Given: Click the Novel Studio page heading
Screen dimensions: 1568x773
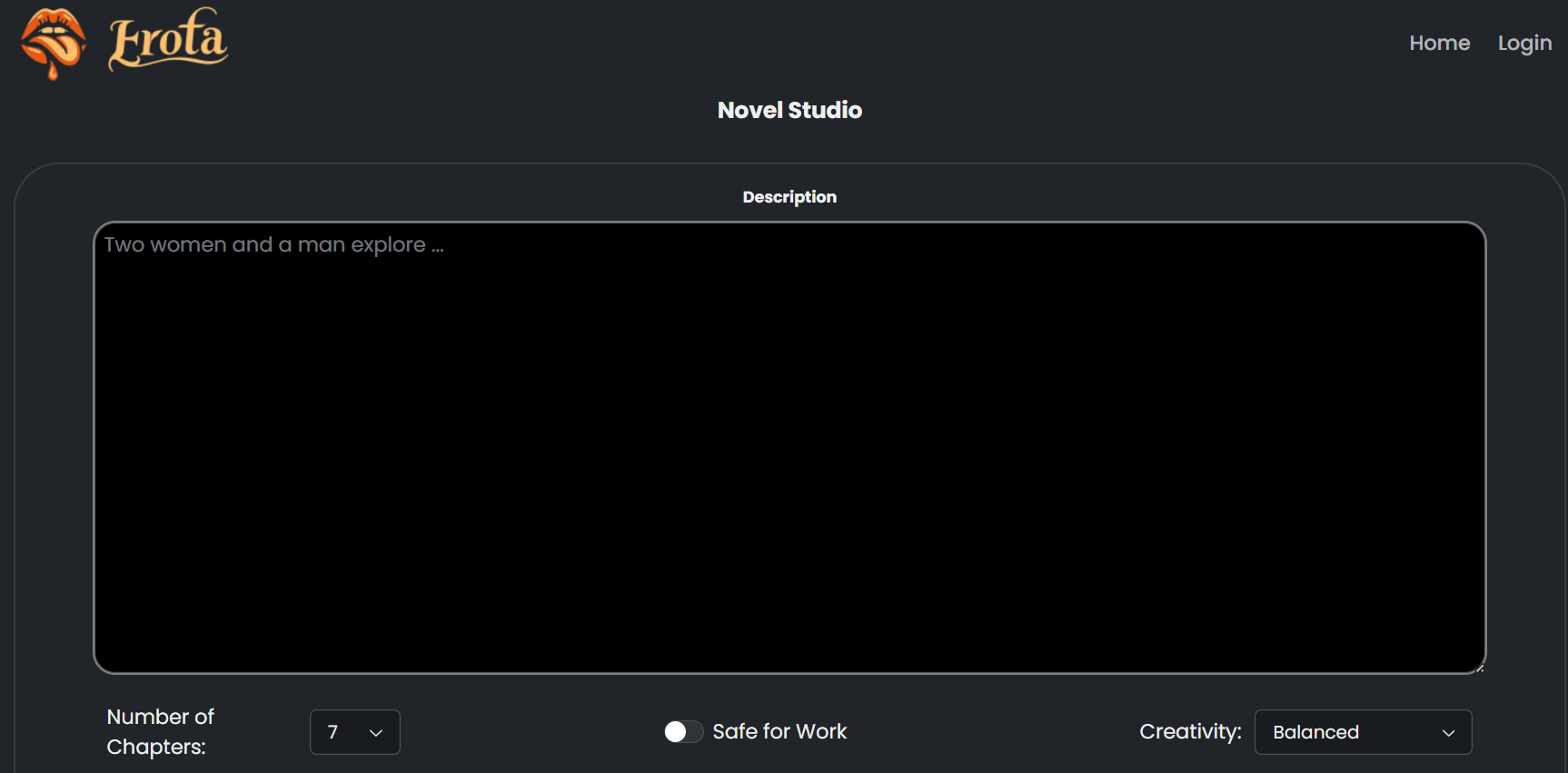Looking at the screenshot, I should pyautogui.click(x=789, y=110).
